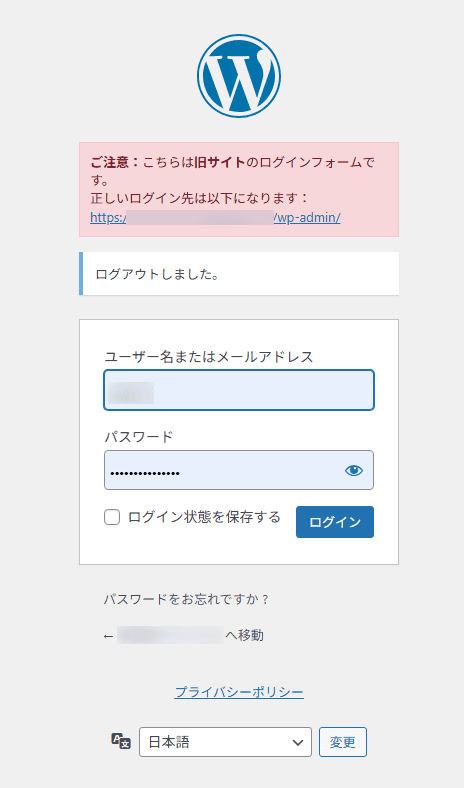Click the パスワード field label
This screenshot has height=788, width=464.
pos(139,437)
